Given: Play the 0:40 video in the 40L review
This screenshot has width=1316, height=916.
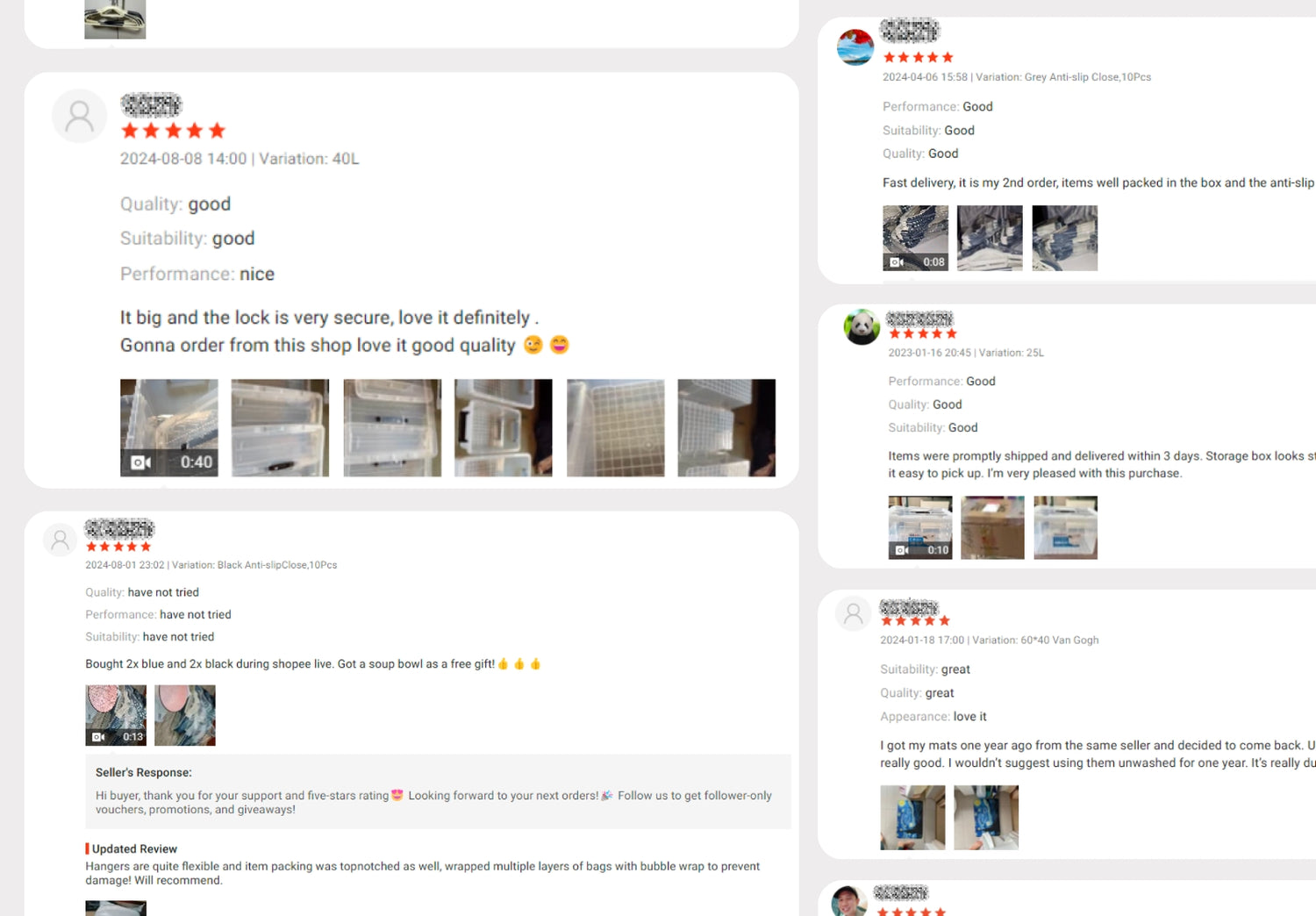Looking at the screenshot, I should [169, 428].
